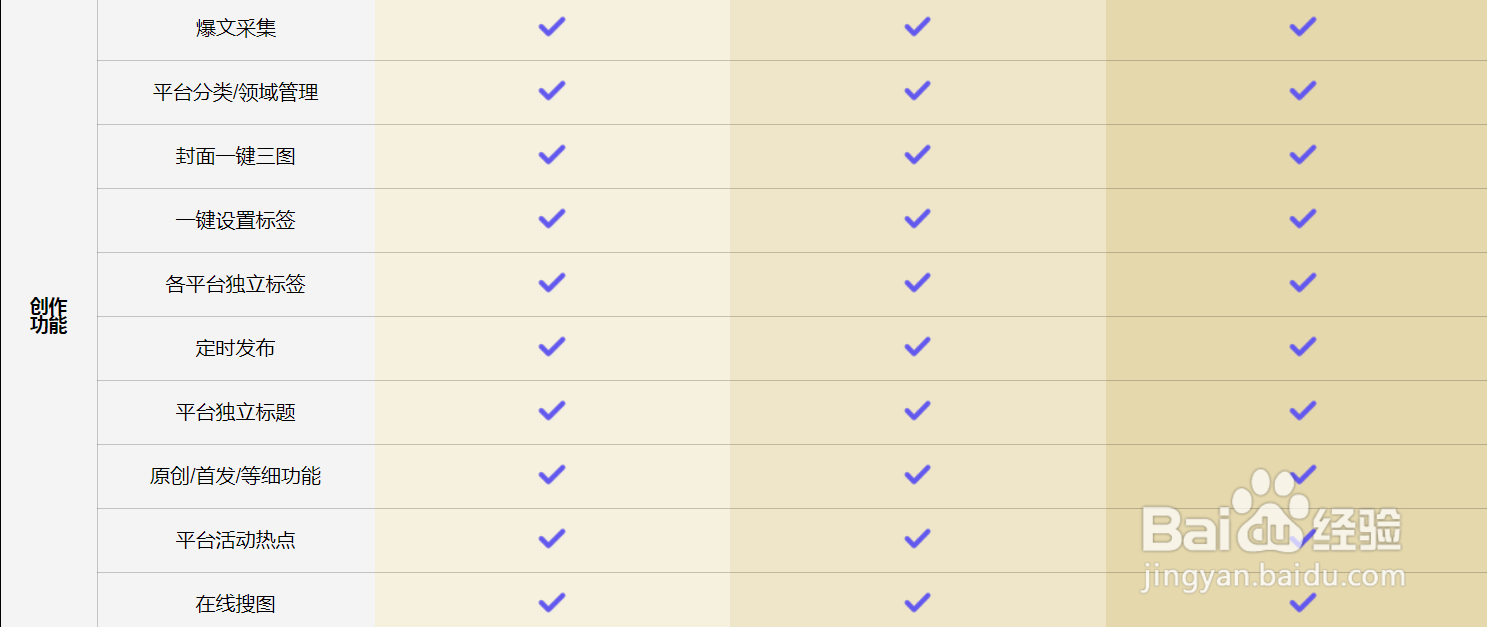The width and height of the screenshot is (1487, 627).
Task: Click the 平台分类/领域管理 checkmark in the middle plan column
Action: [x=917, y=91]
